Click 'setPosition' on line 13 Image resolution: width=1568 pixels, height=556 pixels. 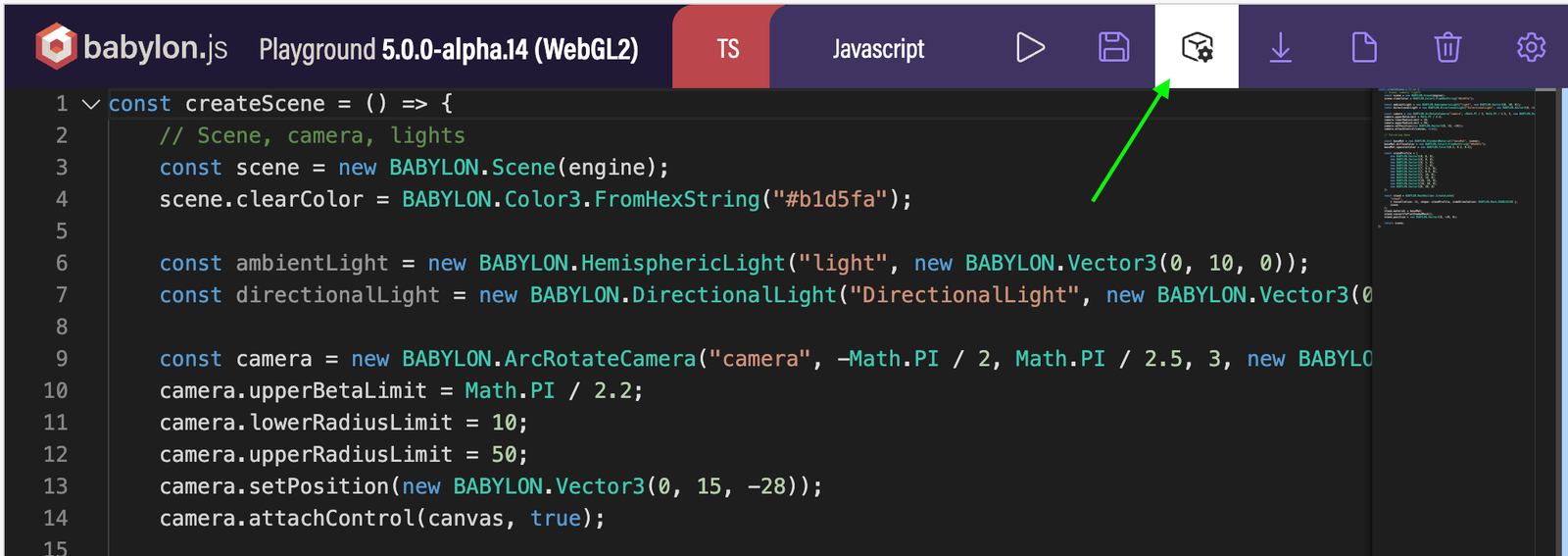click(x=318, y=486)
